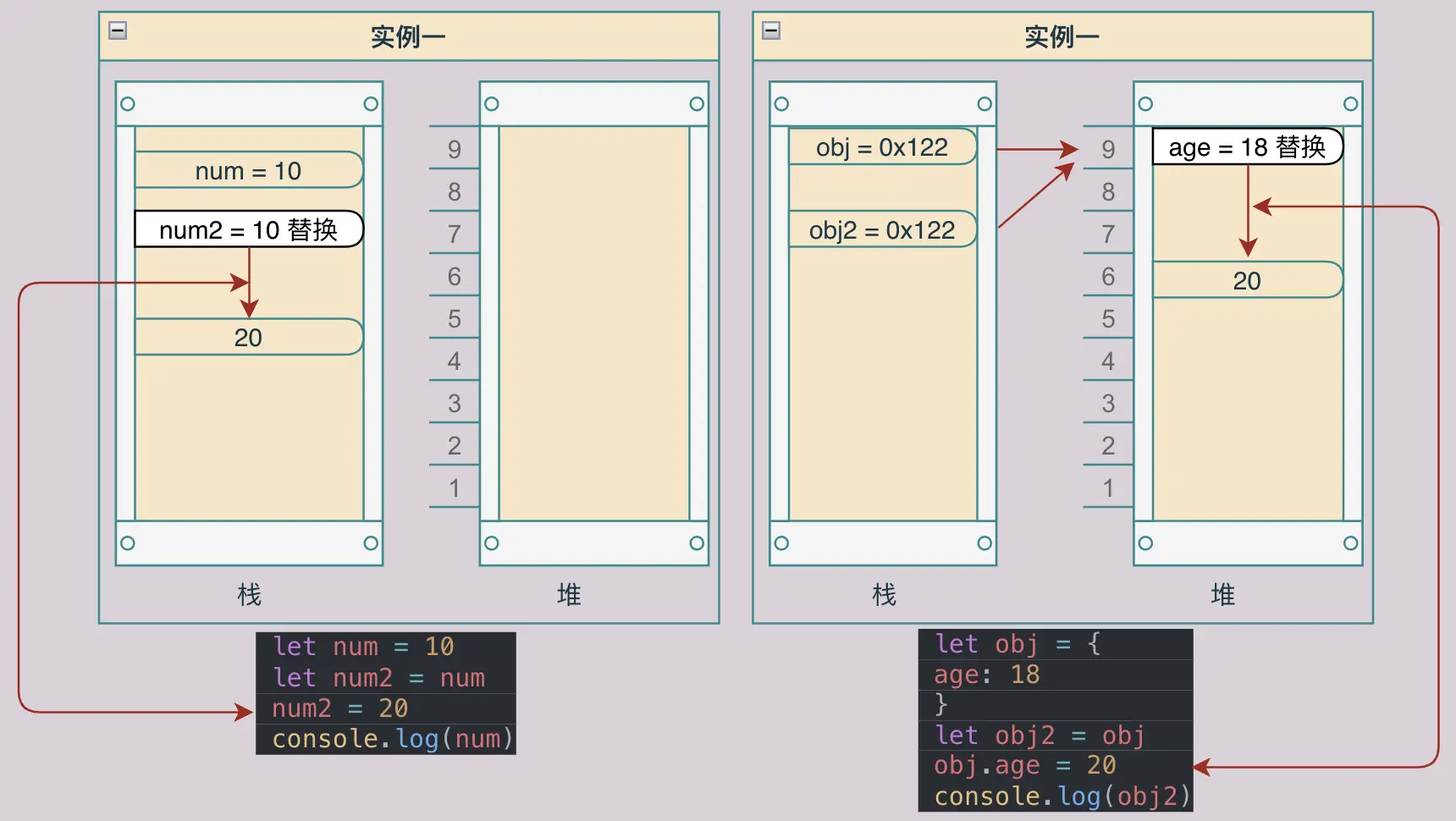Click address "9" beside the empty heap
Screen dimensions: 1456x821
(455, 150)
